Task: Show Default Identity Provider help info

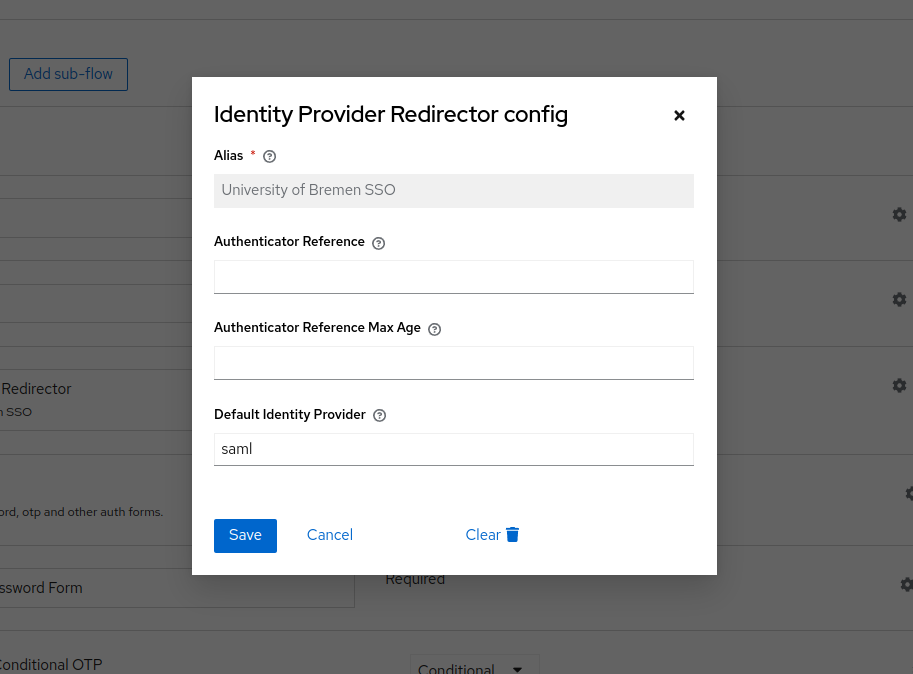Action: click(x=380, y=415)
